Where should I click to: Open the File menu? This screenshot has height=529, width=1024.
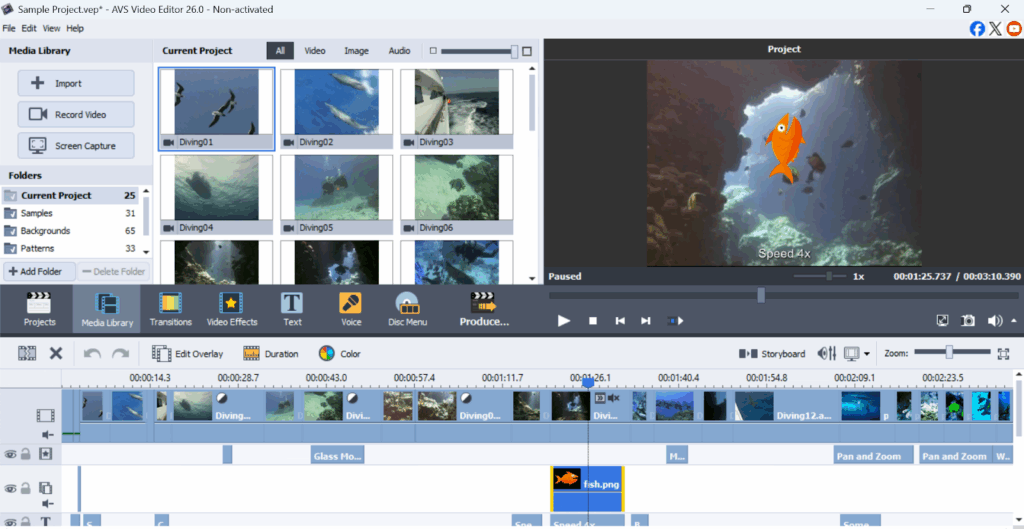click(x=9, y=29)
